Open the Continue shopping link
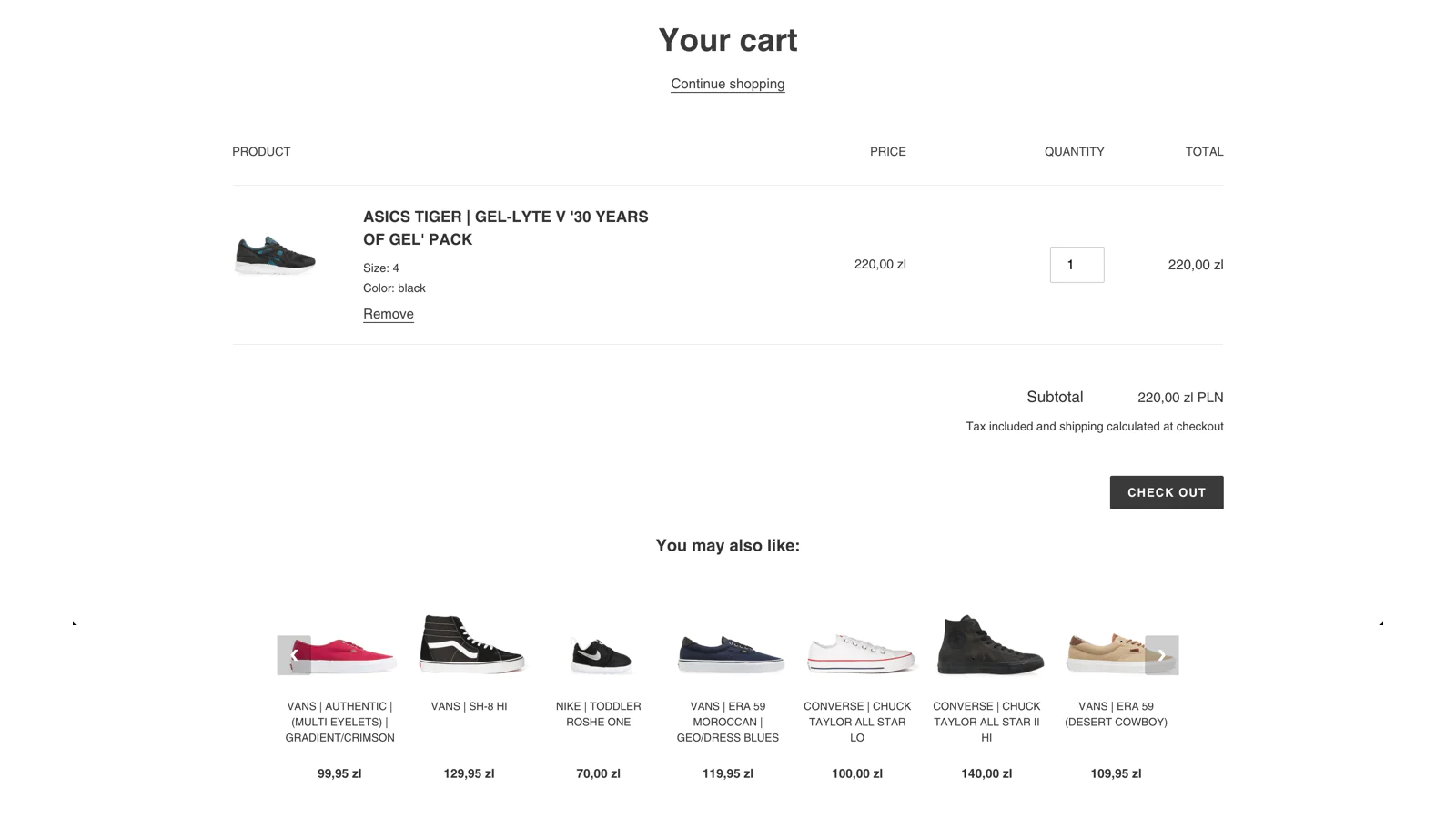Screen dimensions: 1456x819 [728, 84]
